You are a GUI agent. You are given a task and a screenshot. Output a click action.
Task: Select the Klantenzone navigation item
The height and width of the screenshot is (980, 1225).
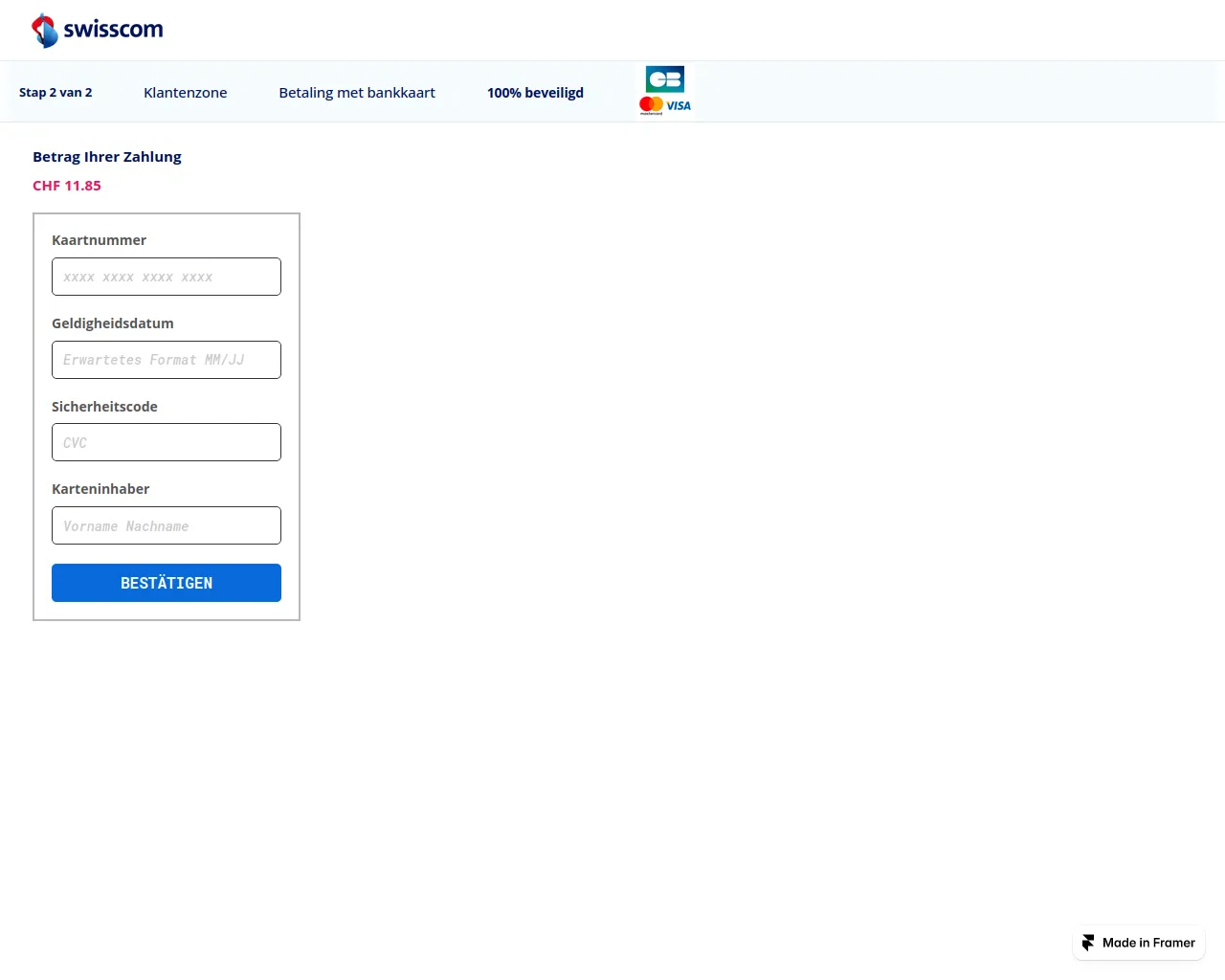185,92
